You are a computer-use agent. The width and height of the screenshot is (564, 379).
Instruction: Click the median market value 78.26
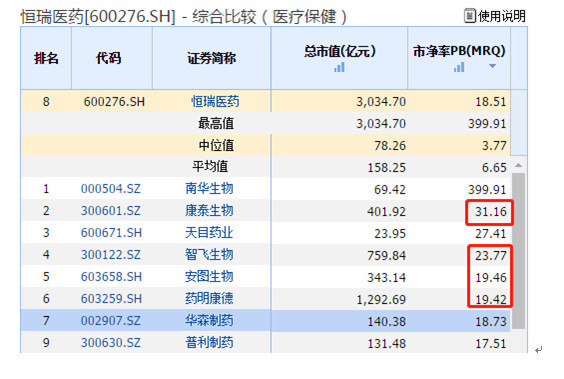point(390,146)
